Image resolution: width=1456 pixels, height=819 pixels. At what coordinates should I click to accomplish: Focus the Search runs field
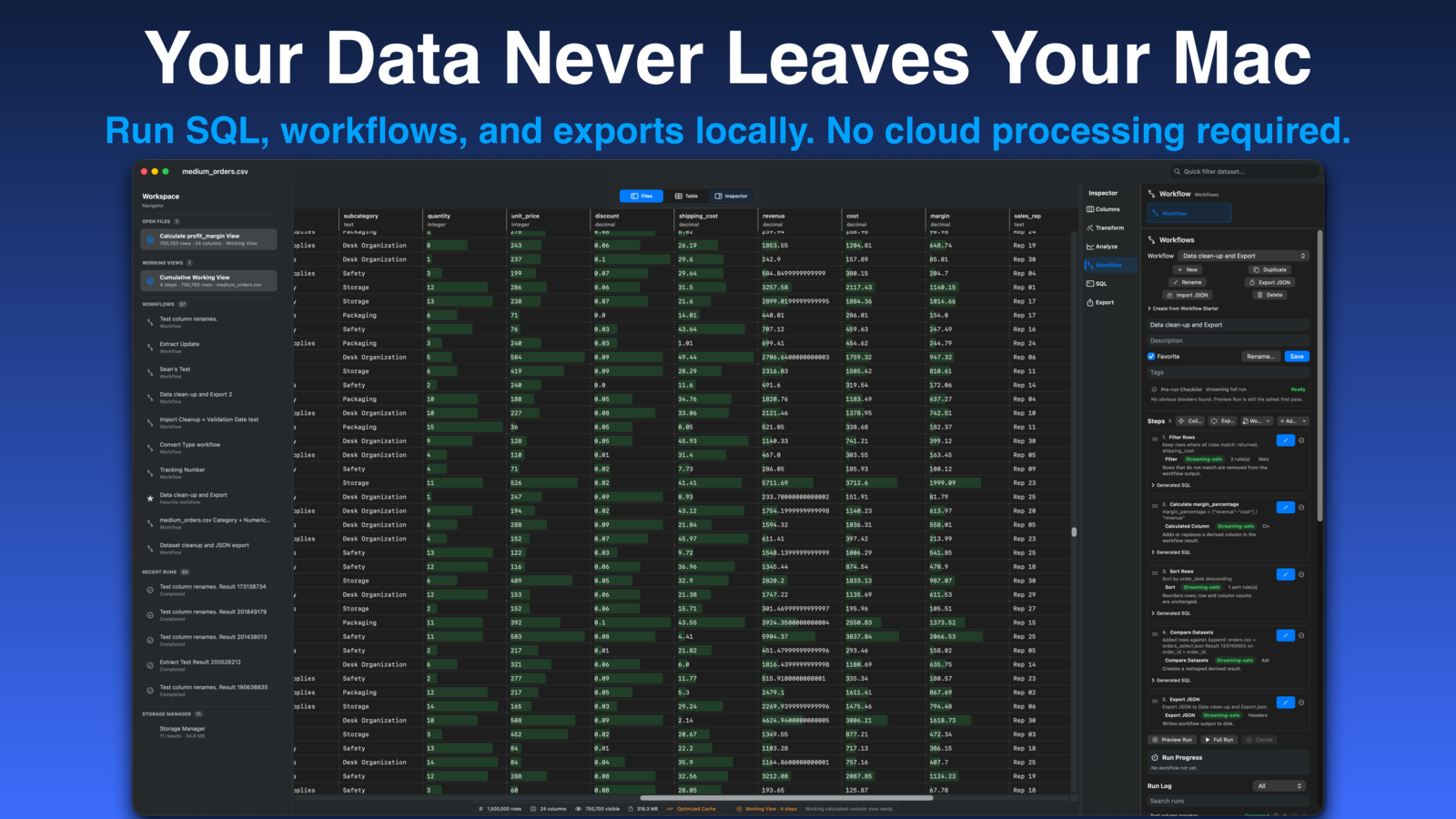[x=1228, y=801]
